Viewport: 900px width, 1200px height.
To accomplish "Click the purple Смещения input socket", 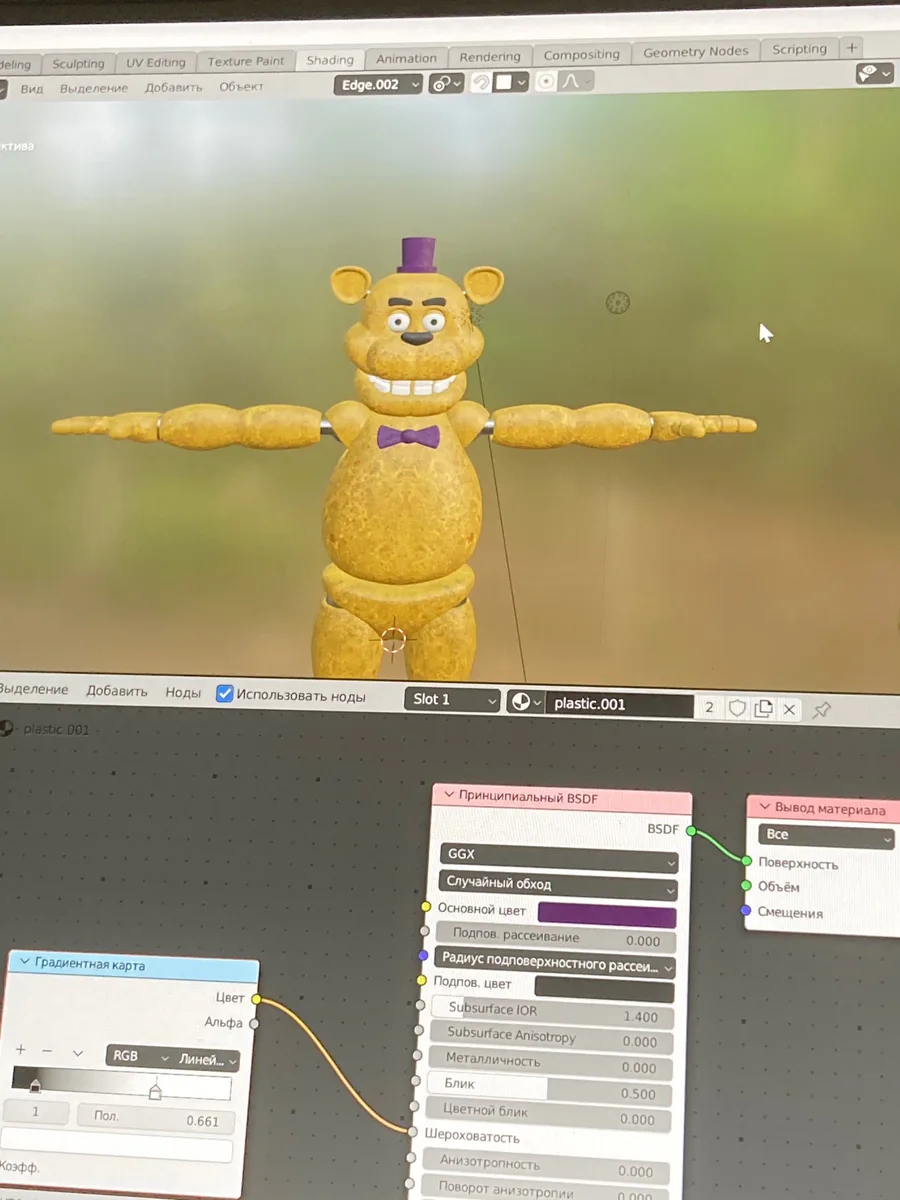I will click(746, 910).
